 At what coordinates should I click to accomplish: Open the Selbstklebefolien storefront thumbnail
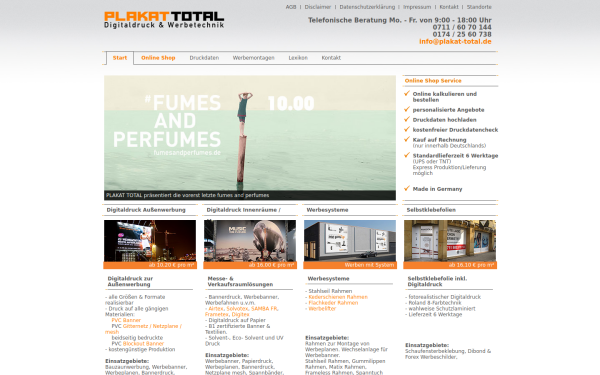pos(450,241)
